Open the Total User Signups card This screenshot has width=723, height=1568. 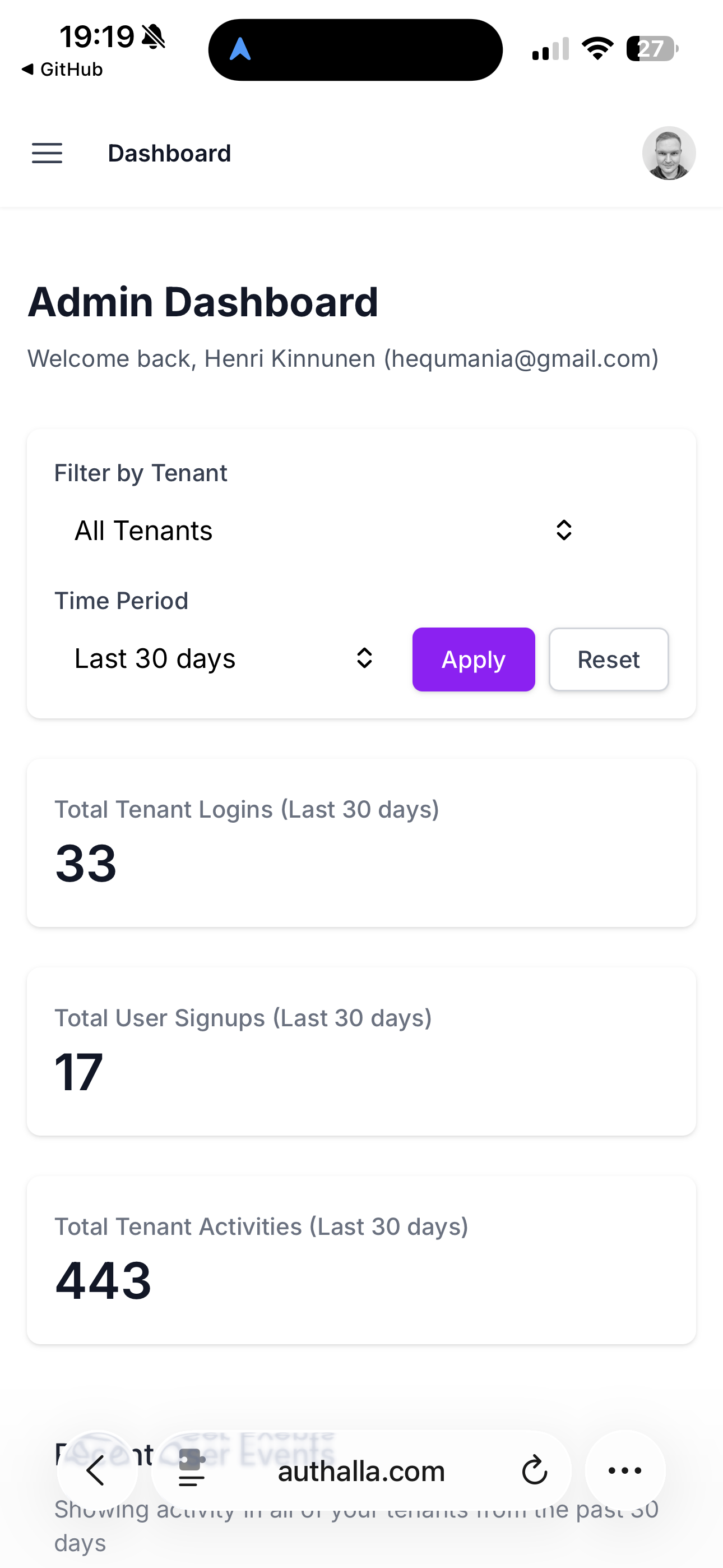(x=361, y=1051)
